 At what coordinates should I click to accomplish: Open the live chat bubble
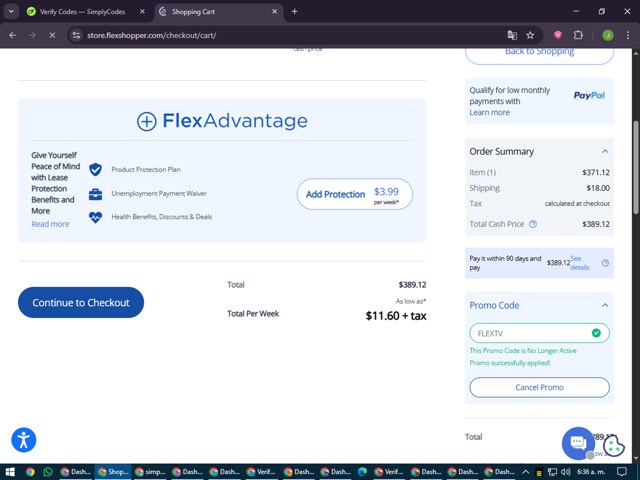(x=578, y=443)
